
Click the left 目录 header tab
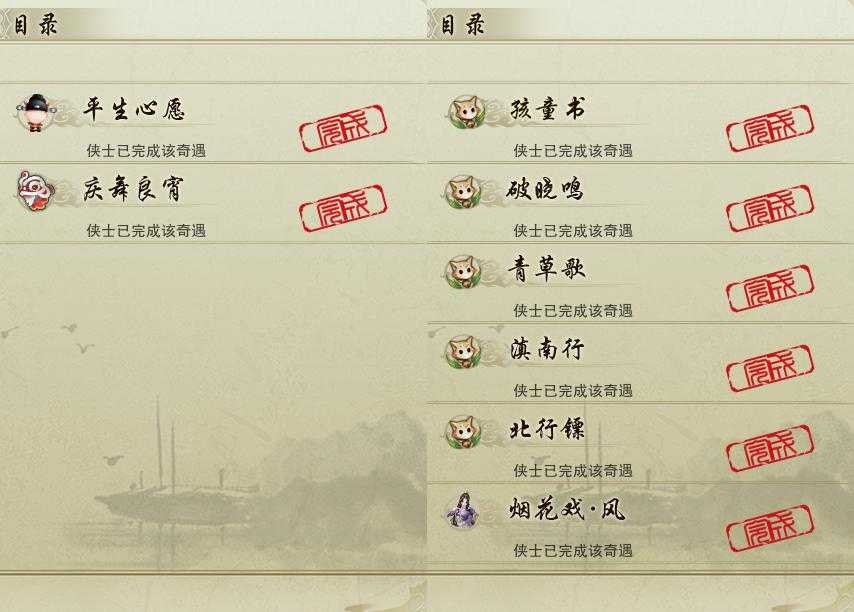click(35, 25)
